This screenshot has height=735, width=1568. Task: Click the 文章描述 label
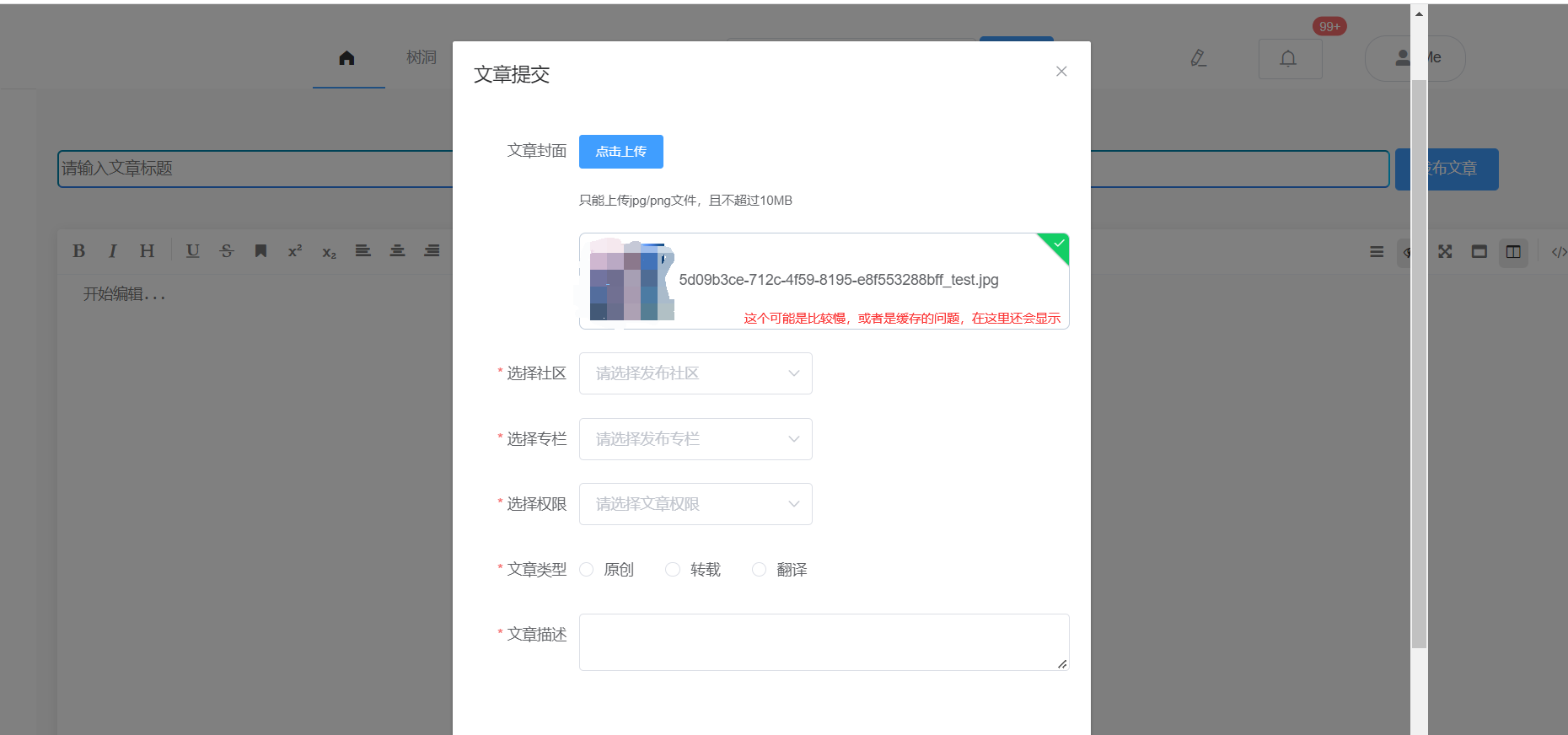537,635
